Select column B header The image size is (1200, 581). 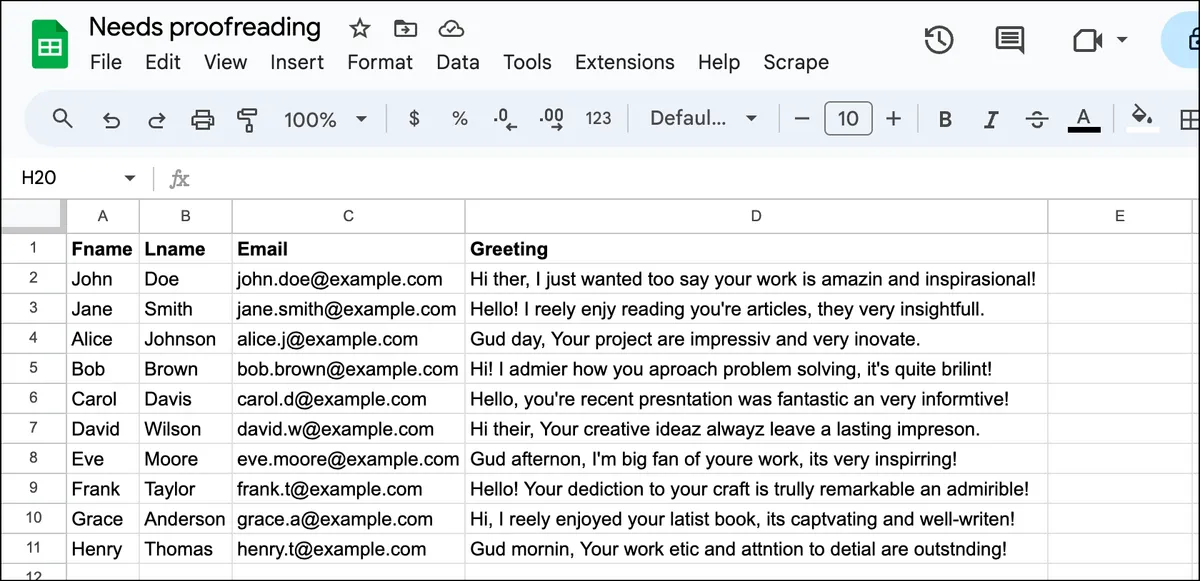point(186,216)
